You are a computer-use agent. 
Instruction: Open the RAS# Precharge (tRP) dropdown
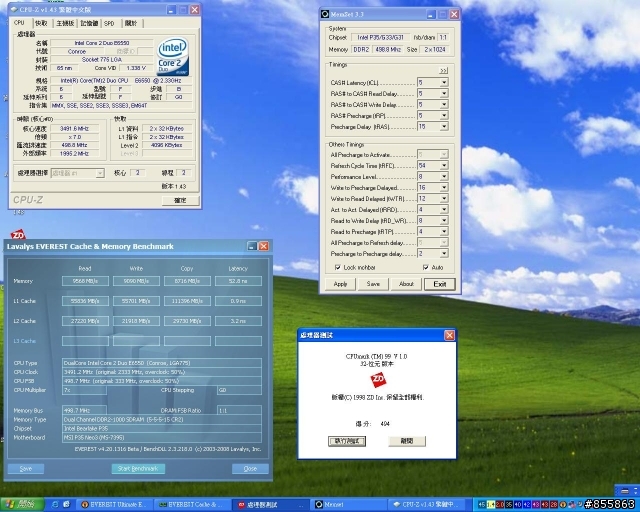click(444, 116)
